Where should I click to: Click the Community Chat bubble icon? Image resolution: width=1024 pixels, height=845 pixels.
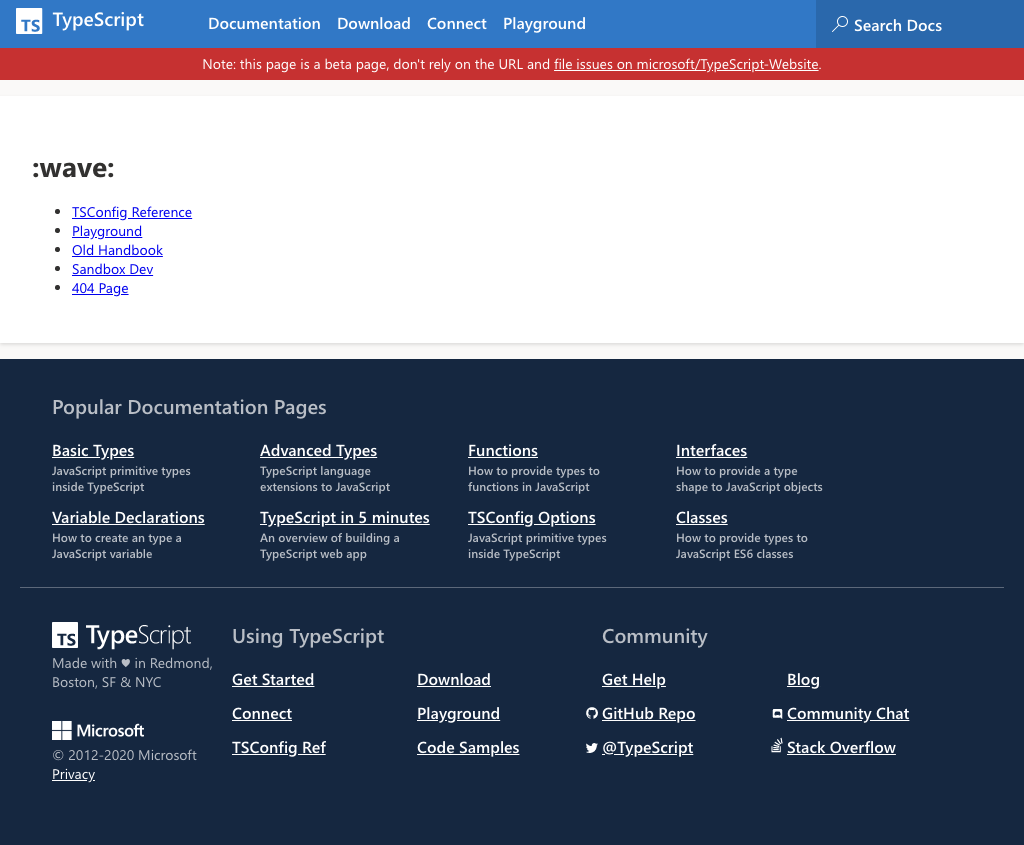point(777,714)
